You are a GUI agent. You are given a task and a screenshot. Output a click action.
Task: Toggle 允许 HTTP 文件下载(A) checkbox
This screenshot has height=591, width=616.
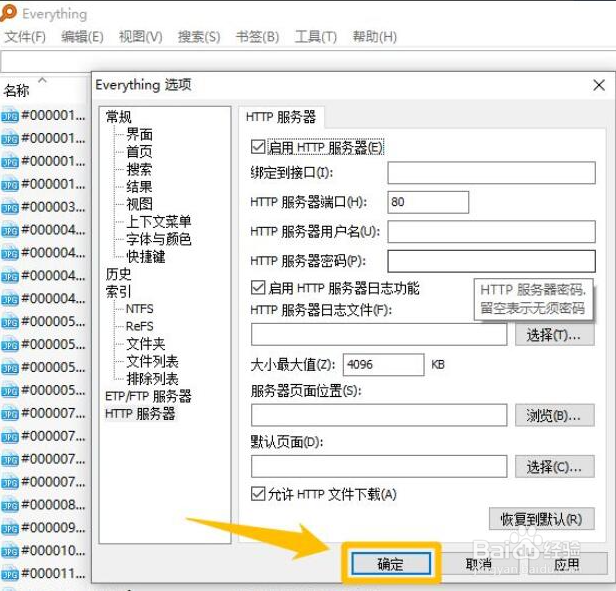(x=258, y=494)
